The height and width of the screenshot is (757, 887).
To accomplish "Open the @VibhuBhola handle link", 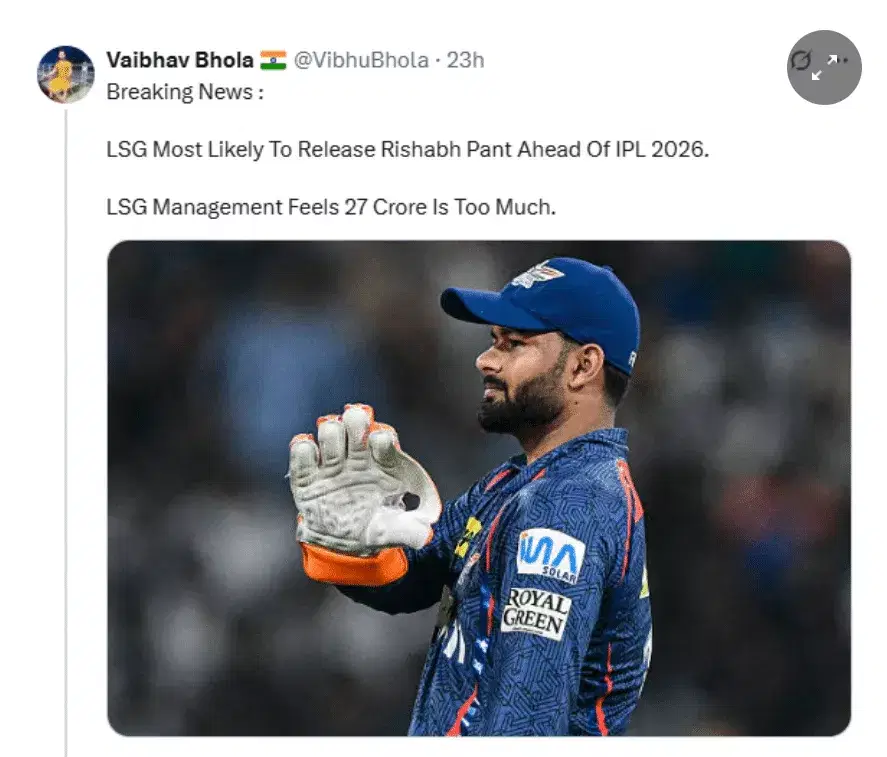I will (361, 60).
